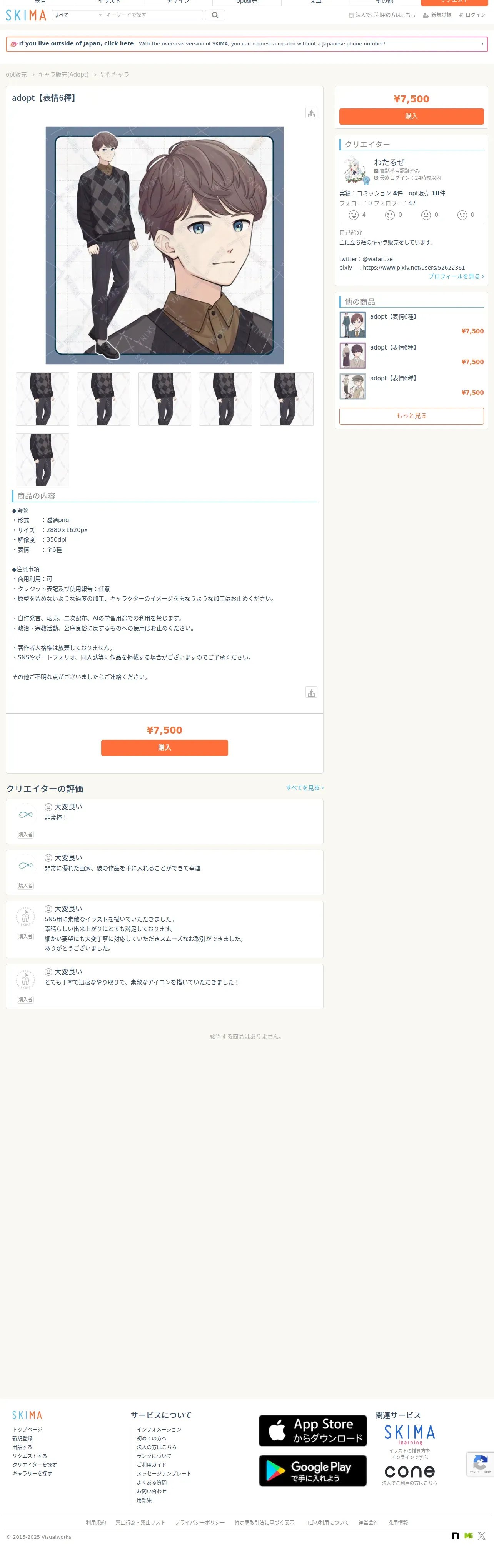494x1568 pixels.
Task: Go to キャラ販売(Adopt) breadcrumb
Action: tap(63, 75)
